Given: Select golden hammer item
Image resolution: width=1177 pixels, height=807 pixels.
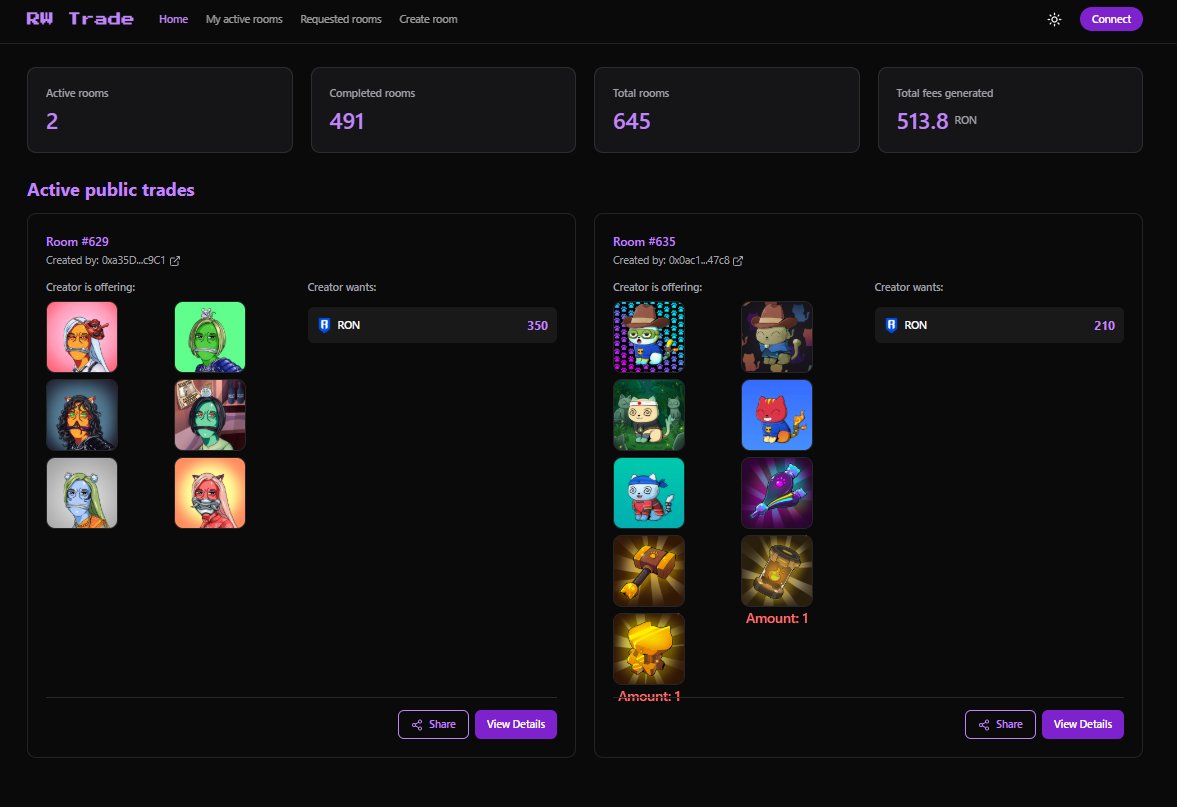Looking at the screenshot, I should (x=649, y=571).
